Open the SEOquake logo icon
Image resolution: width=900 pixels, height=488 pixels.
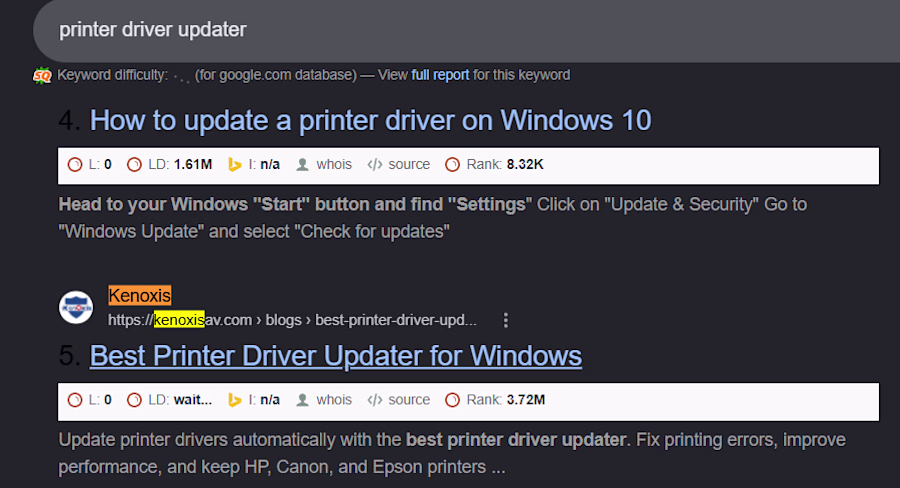coord(42,75)
